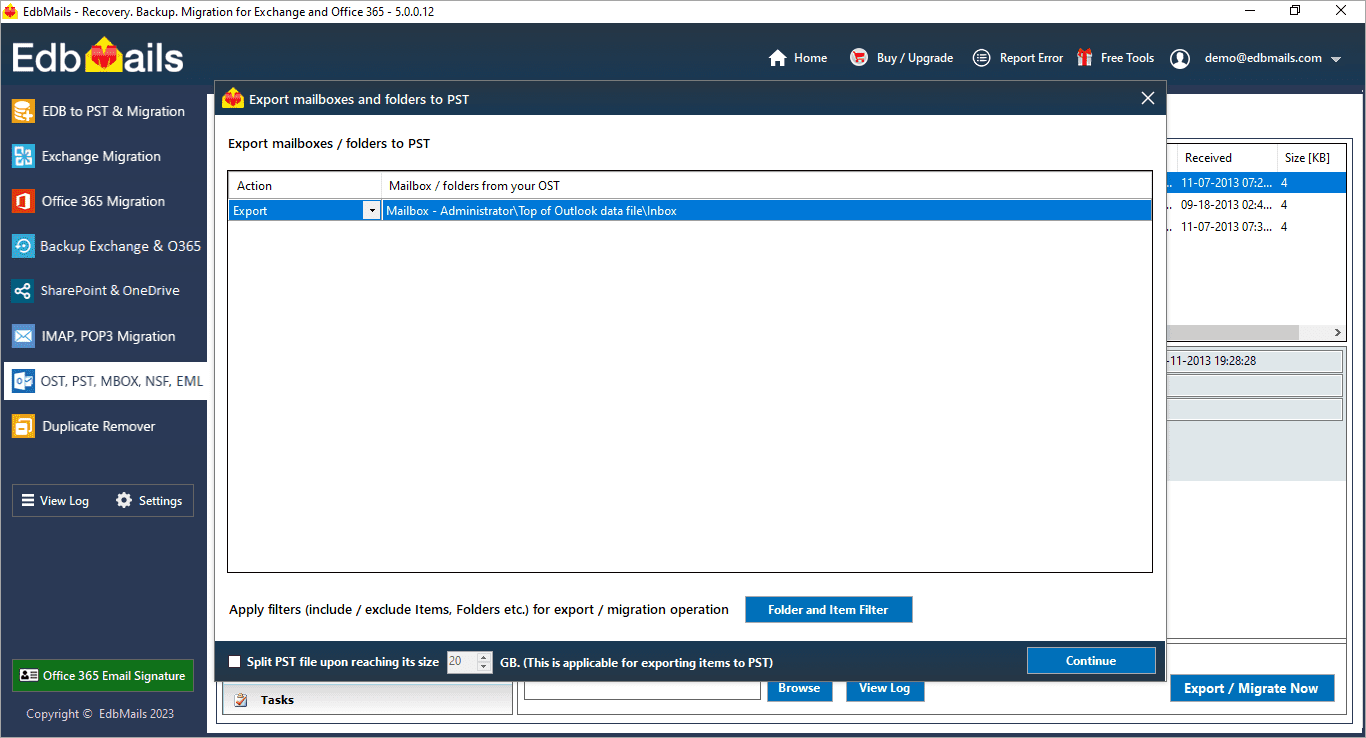Viewport: 1366px width, 738px height.
Task: Click the Export / Migrate Now button
Action: coord(1251,688)
